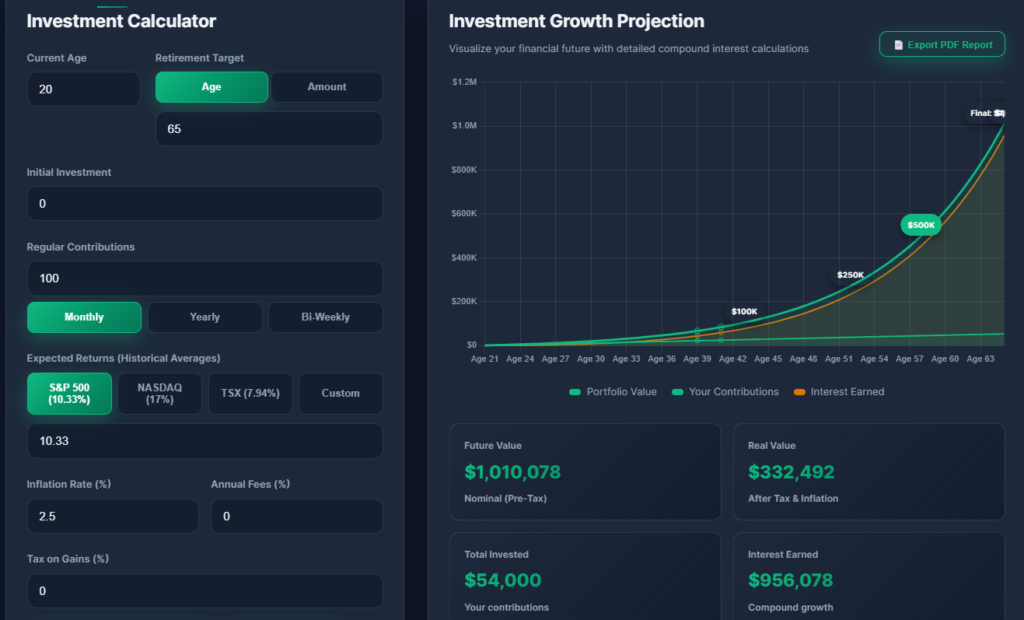Click the Your Contributions legend marker

point(677,392)
